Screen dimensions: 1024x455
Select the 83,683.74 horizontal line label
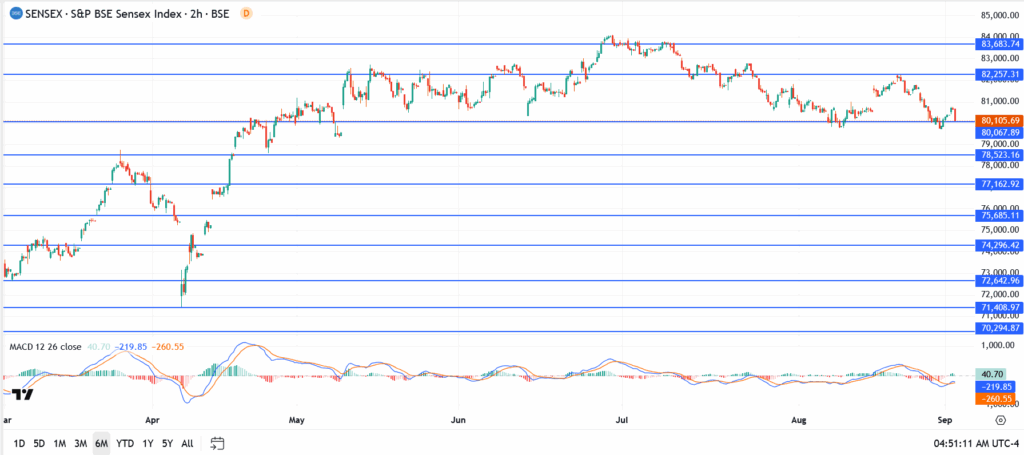click(x=998, y=44)
